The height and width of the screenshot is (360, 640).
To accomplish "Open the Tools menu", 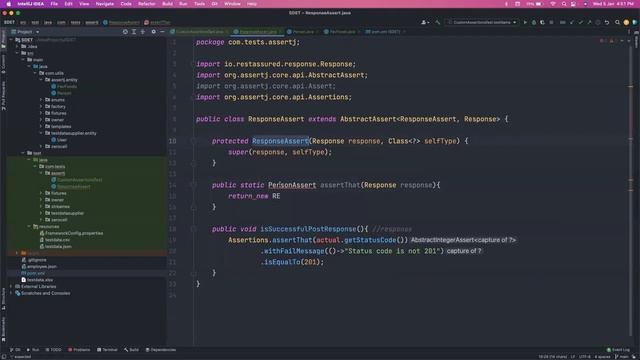I will click(x=199, y=4).
